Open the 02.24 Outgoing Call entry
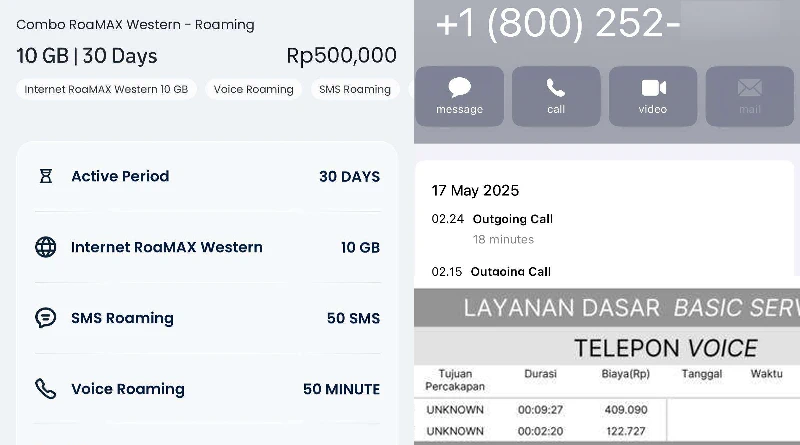The height and width of the screenshot is (445, 800). [x=492, y=229]
